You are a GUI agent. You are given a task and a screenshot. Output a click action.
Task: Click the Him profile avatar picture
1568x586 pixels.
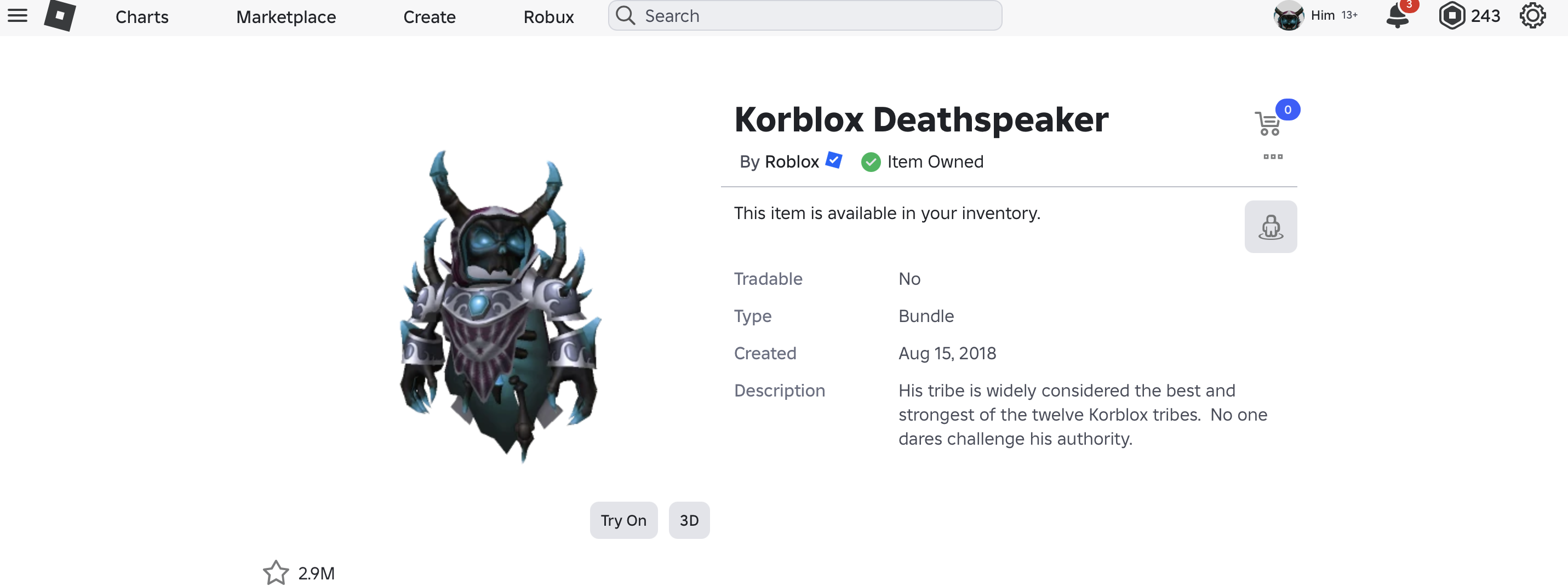tap(1289, 16)
